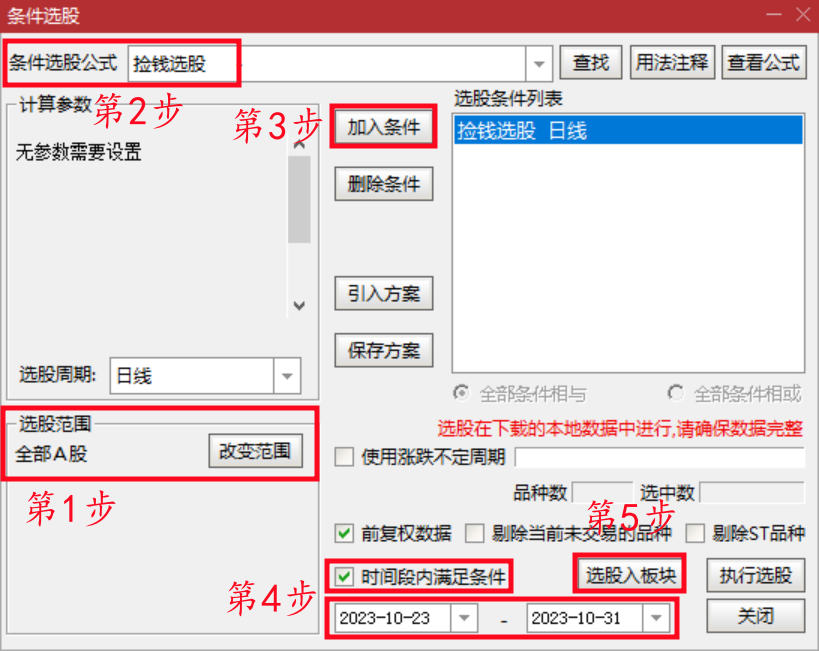Click 查看公式 to view the formula

click(764, 63)
